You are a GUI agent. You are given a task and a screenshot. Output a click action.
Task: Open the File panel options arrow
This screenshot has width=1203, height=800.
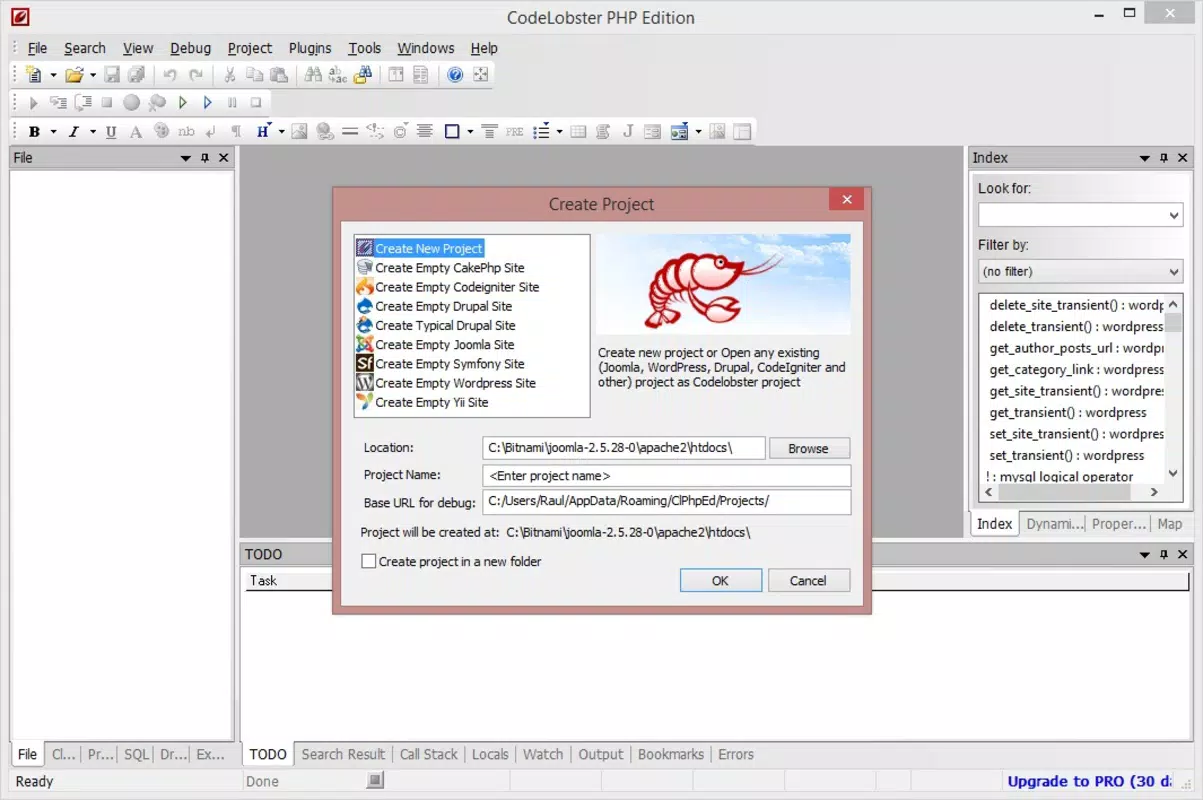coord(186,158)
